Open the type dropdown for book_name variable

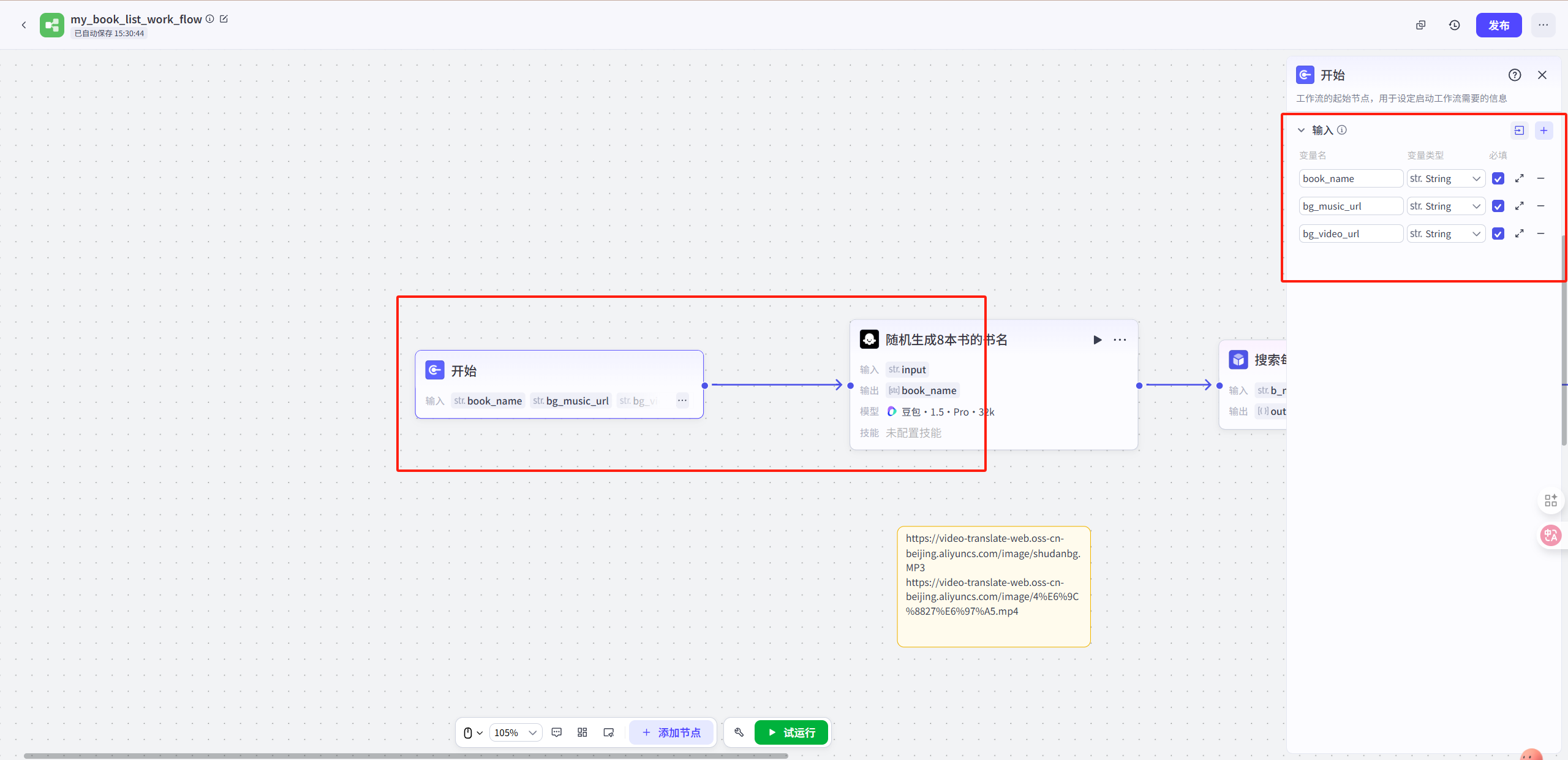1445,178
